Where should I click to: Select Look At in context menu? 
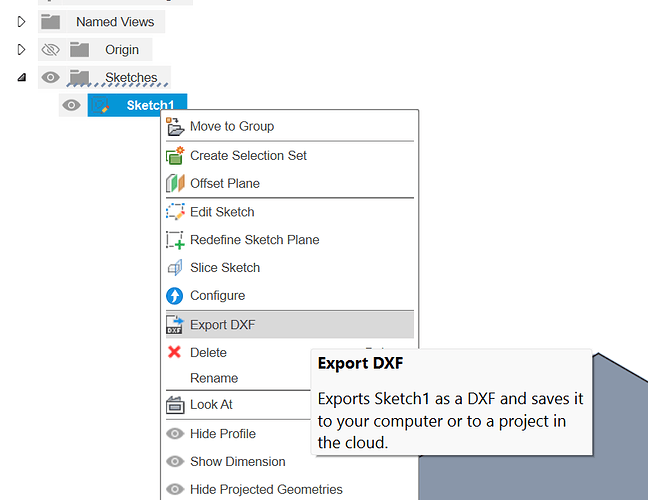click(x=211, y=405)
